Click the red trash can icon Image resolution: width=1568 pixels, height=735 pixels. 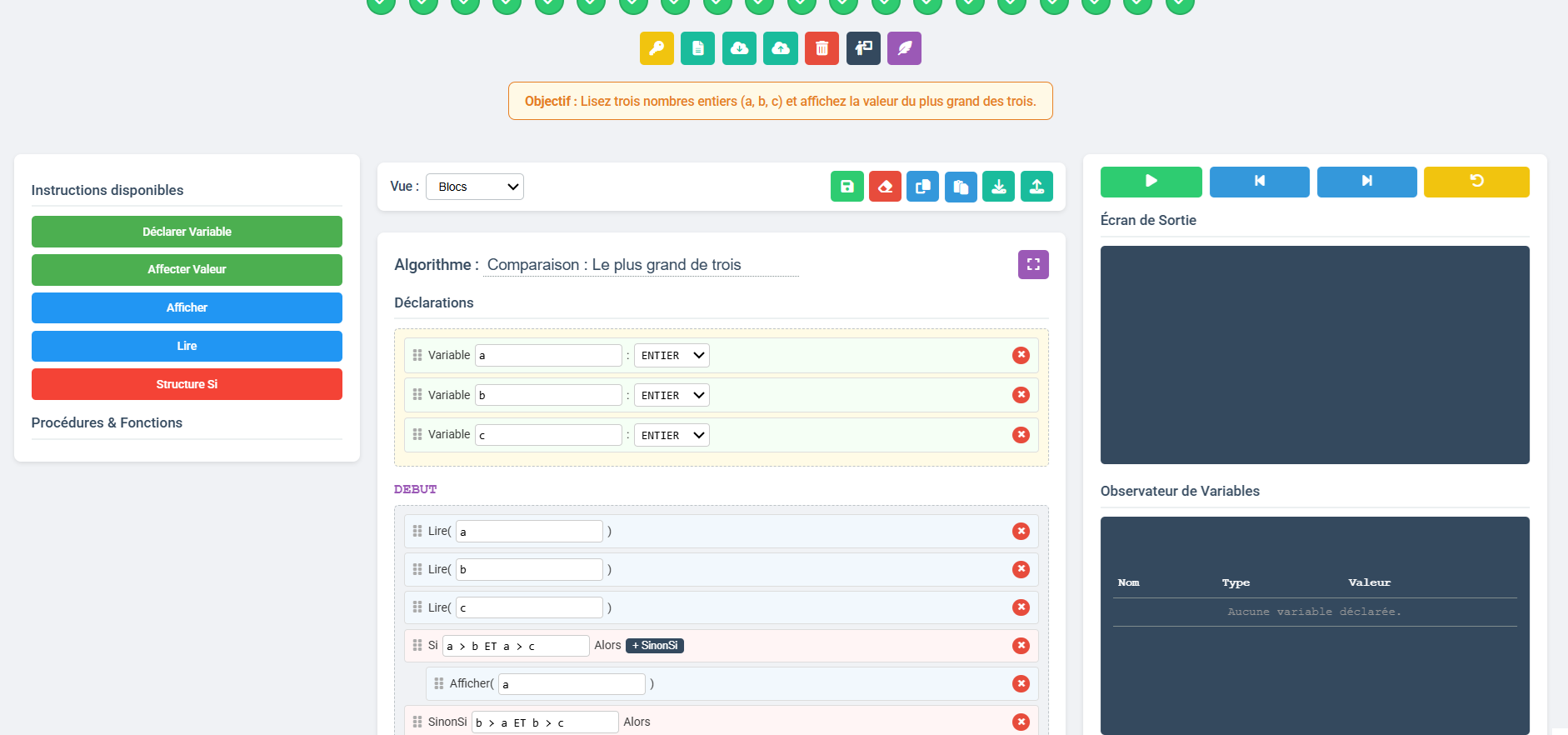click(x=821, y=48)
